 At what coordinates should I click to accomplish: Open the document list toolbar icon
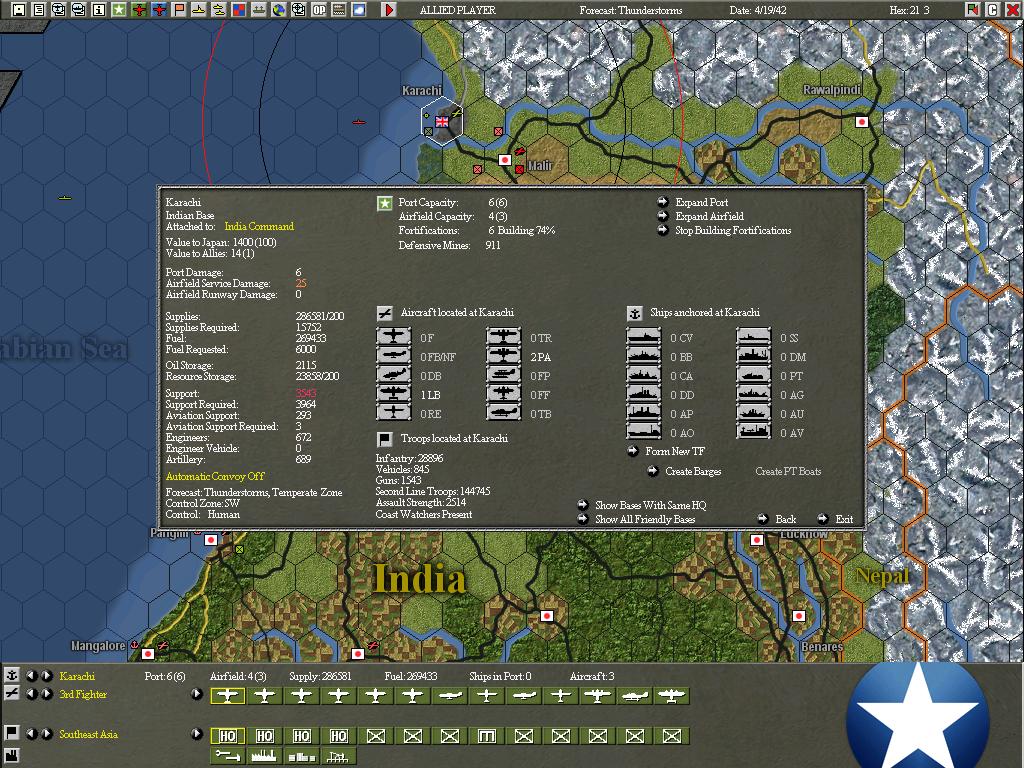click(x=39, y=9)
